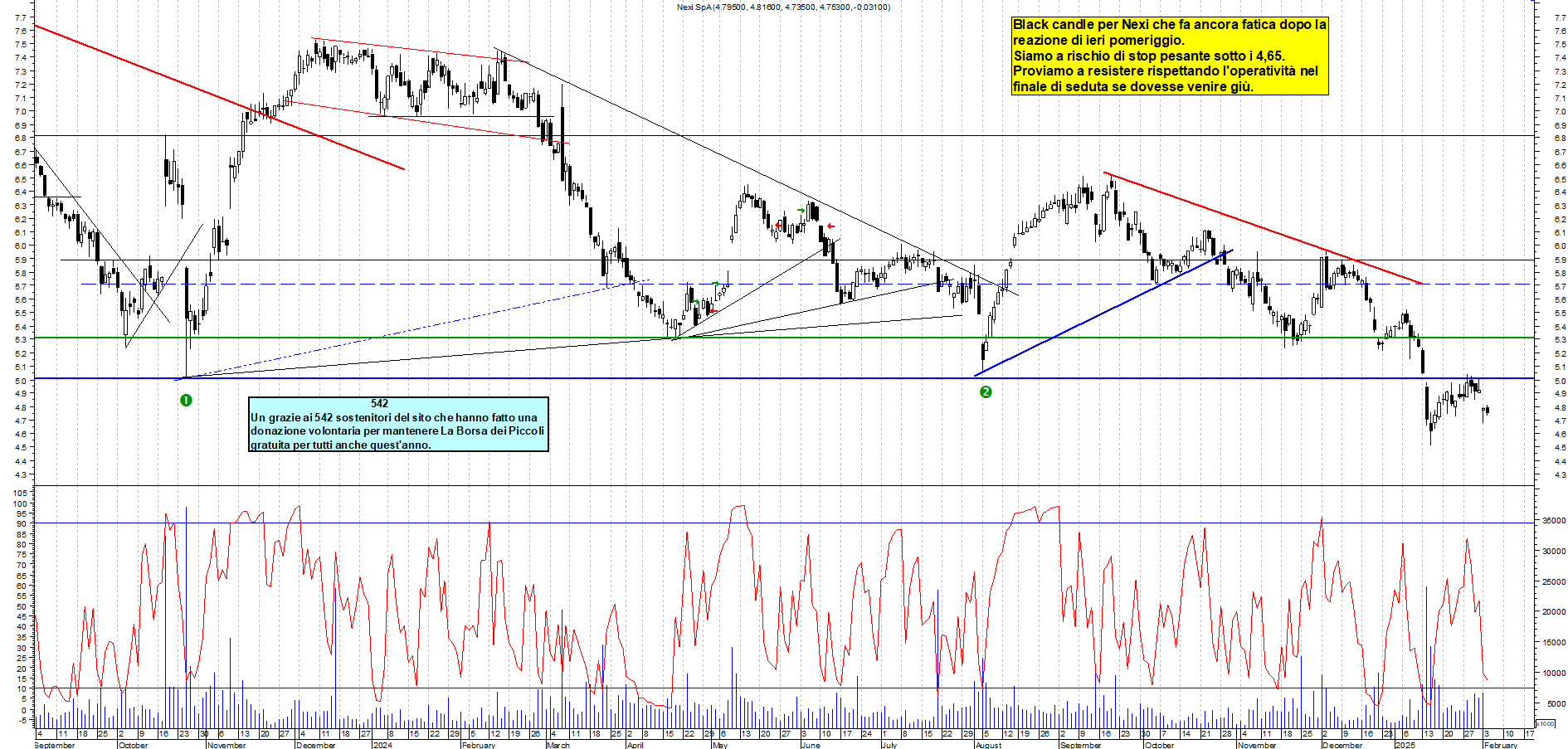Viewport: 1568px width, 749px height.
Task: Click the 'x1000' volume scale box
Action: pos(1546,723)
